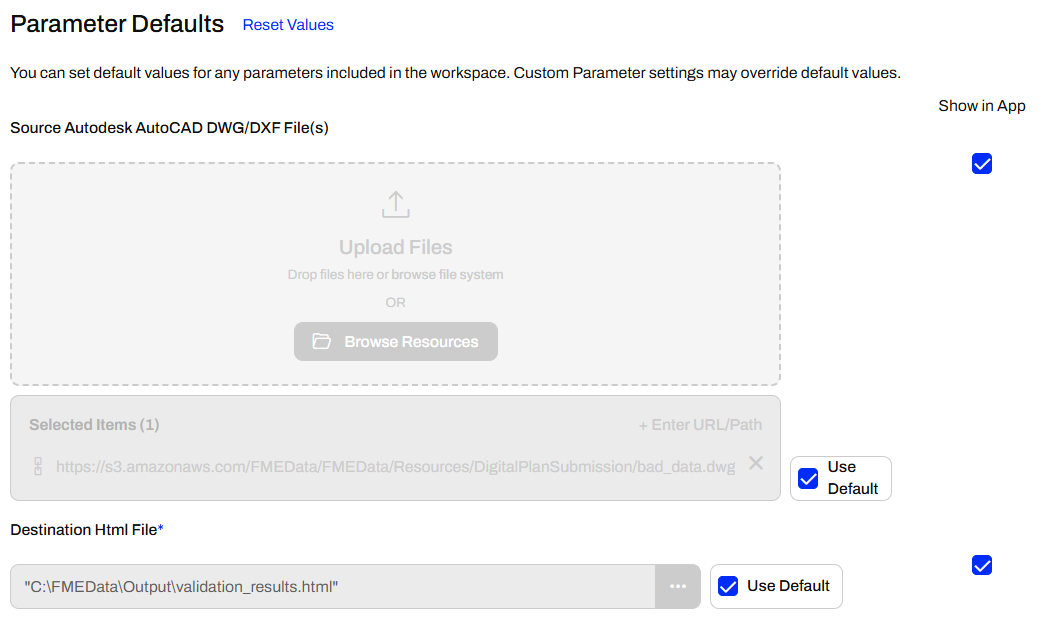The height and width of the screenshot is (624, 1041).
Task: Click + Enter URL/Path
Action: (x=700, y=425)
